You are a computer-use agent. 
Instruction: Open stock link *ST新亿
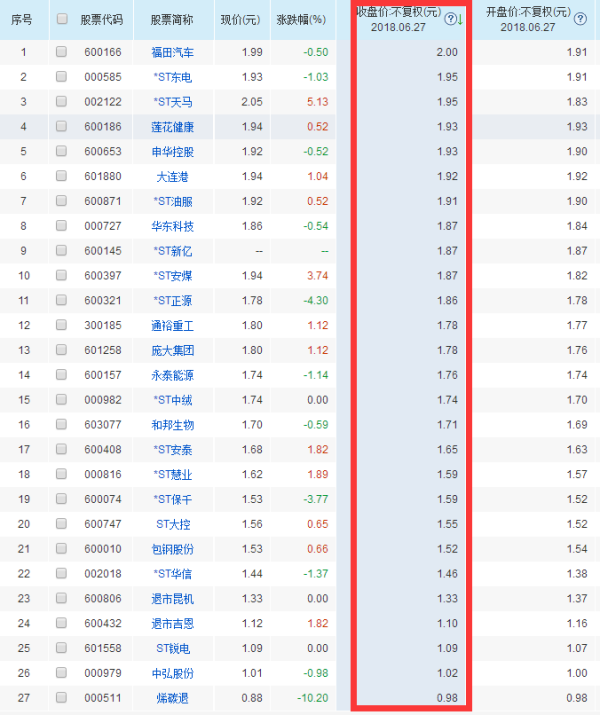click(x=172, y=251)
